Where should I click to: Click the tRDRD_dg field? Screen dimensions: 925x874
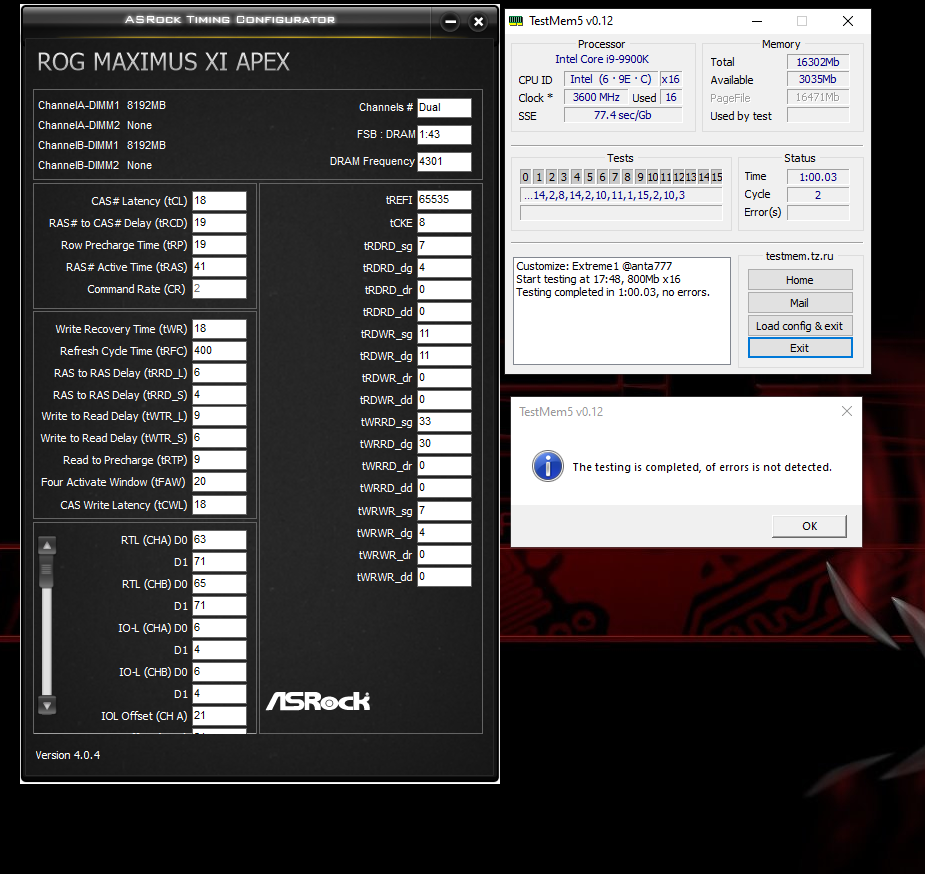pyautogui.click(x=444, y=268)
